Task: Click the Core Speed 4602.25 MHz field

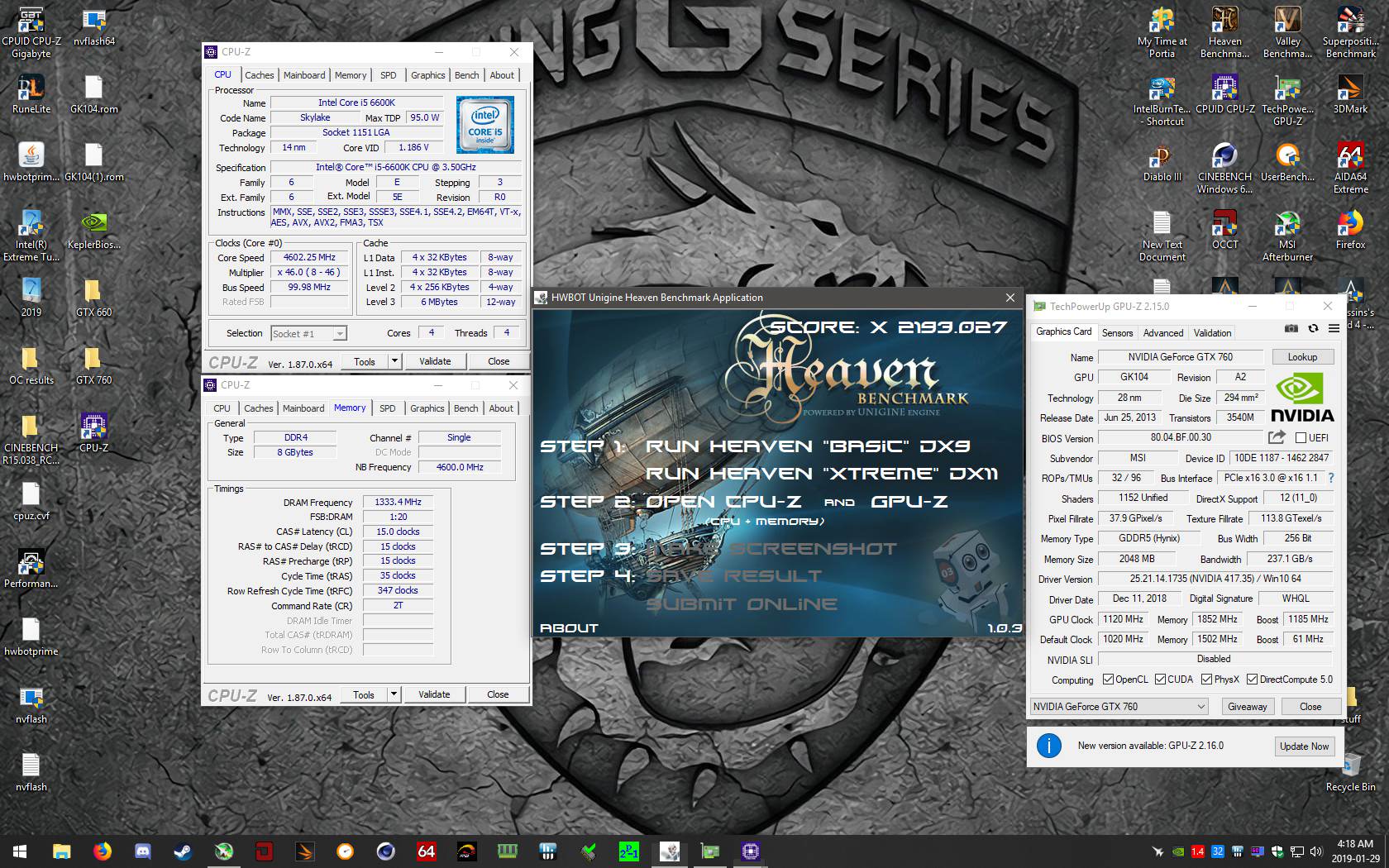Action: point(309,258)
